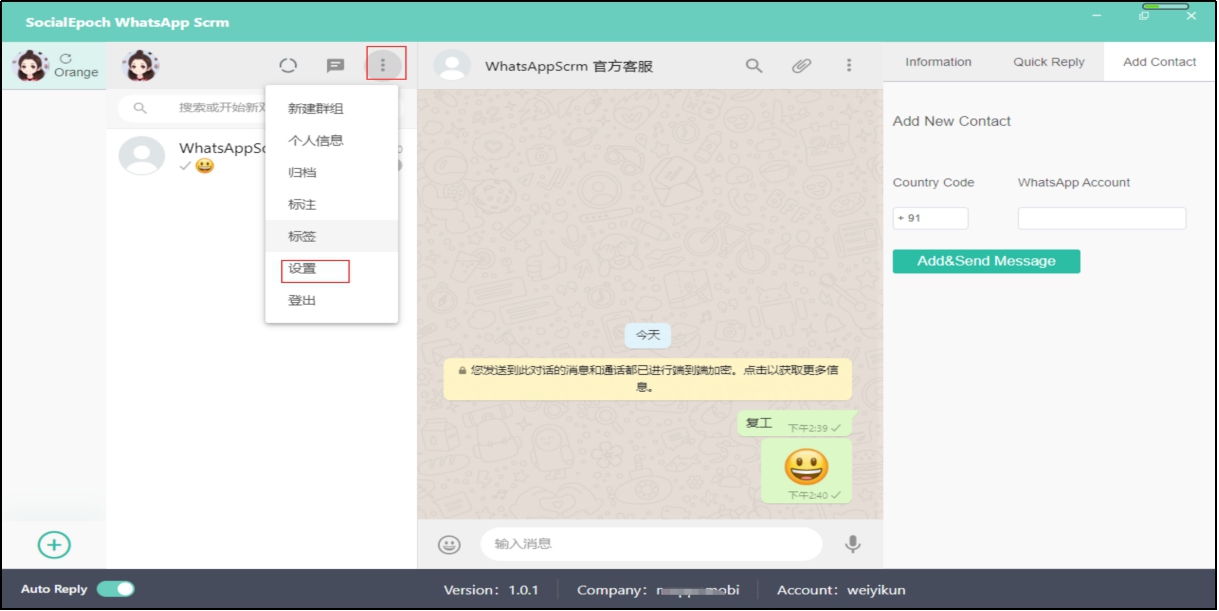Choose 个人信息 from the menu

coord(332,140)
